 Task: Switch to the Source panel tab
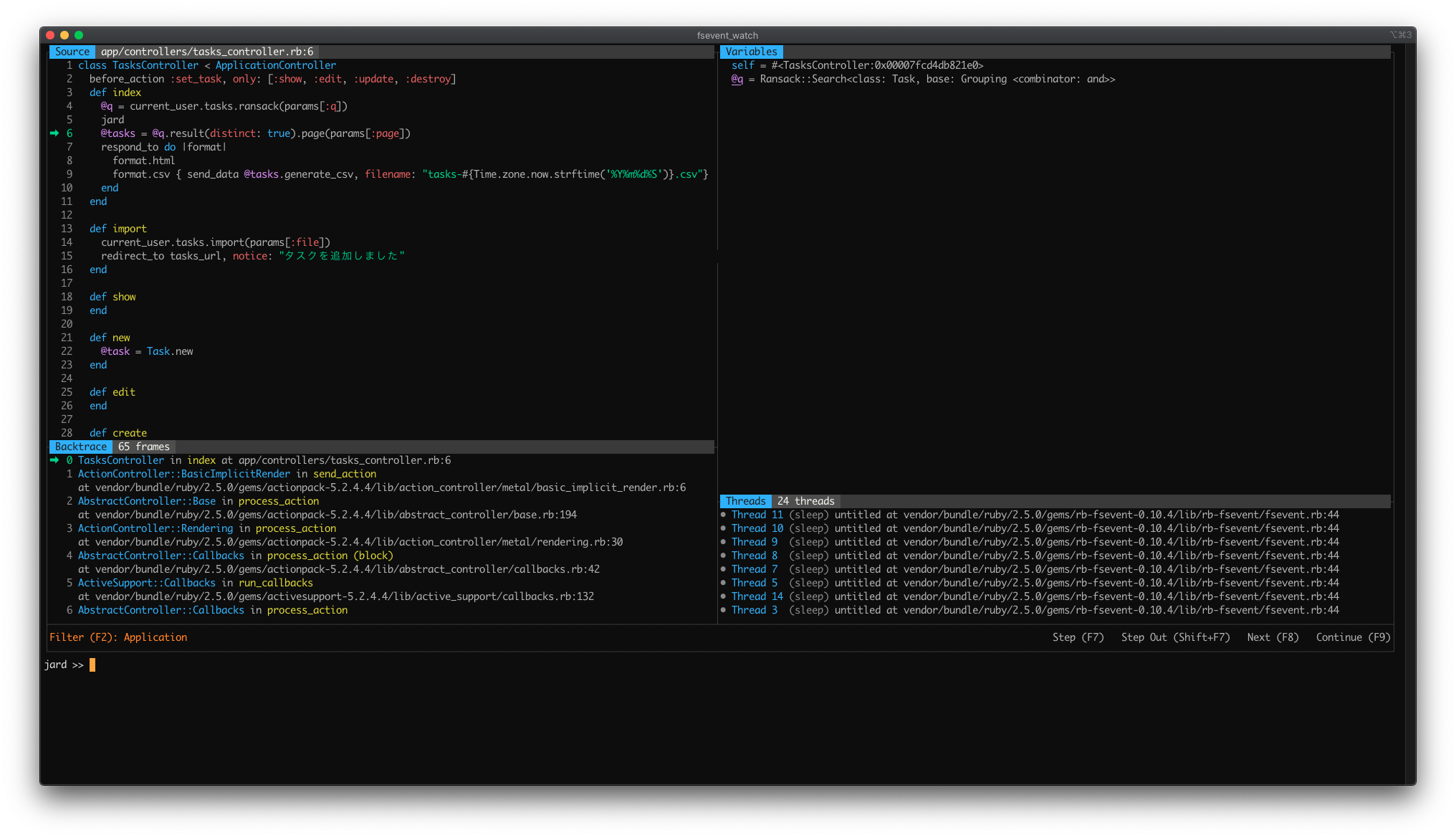[x=72, y=51]
